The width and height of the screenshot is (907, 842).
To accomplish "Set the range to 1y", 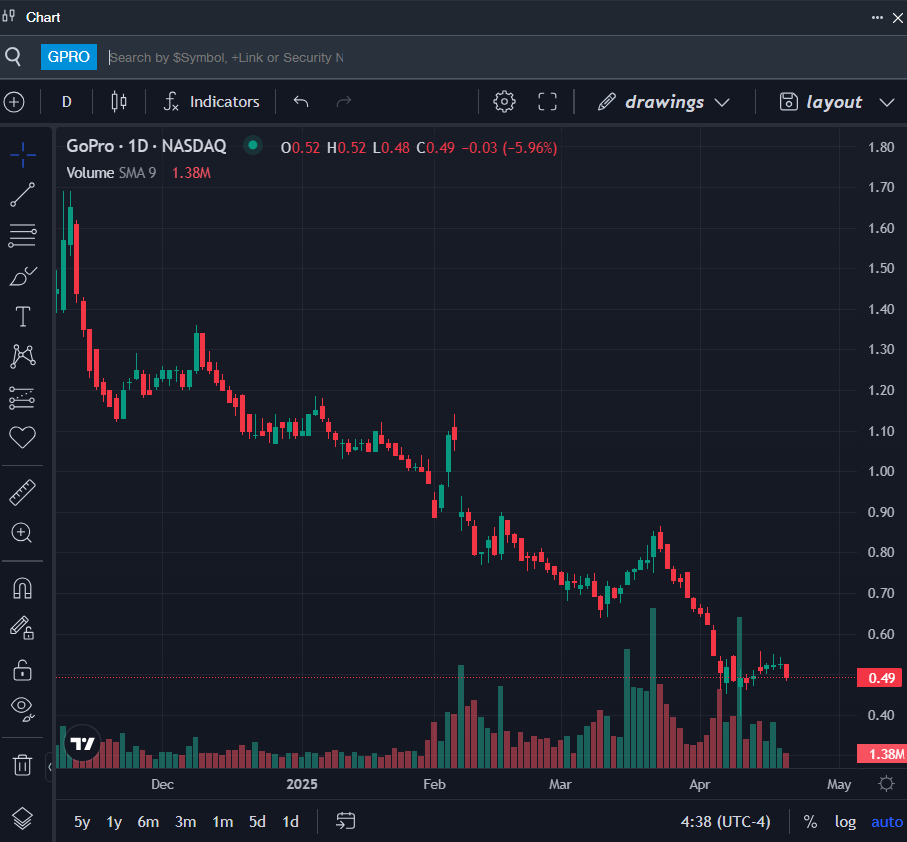I will [x=115, y=822].
